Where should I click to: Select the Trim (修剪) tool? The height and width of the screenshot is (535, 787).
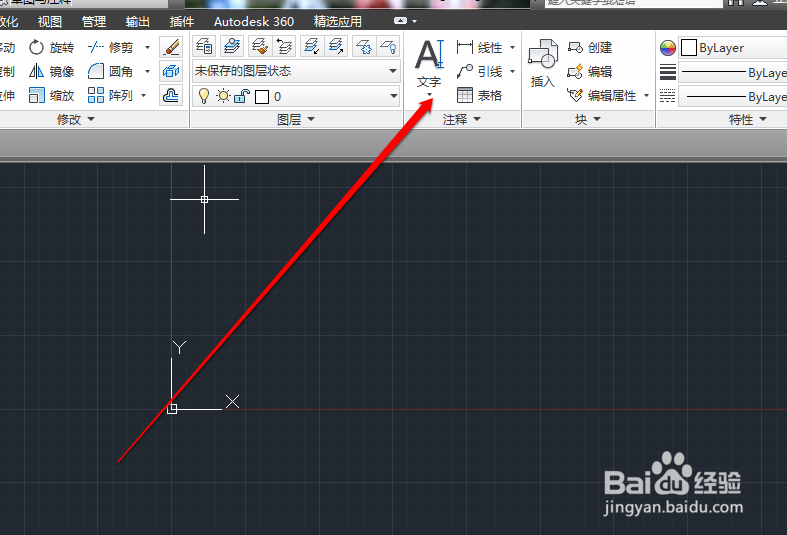pos(110,48)
